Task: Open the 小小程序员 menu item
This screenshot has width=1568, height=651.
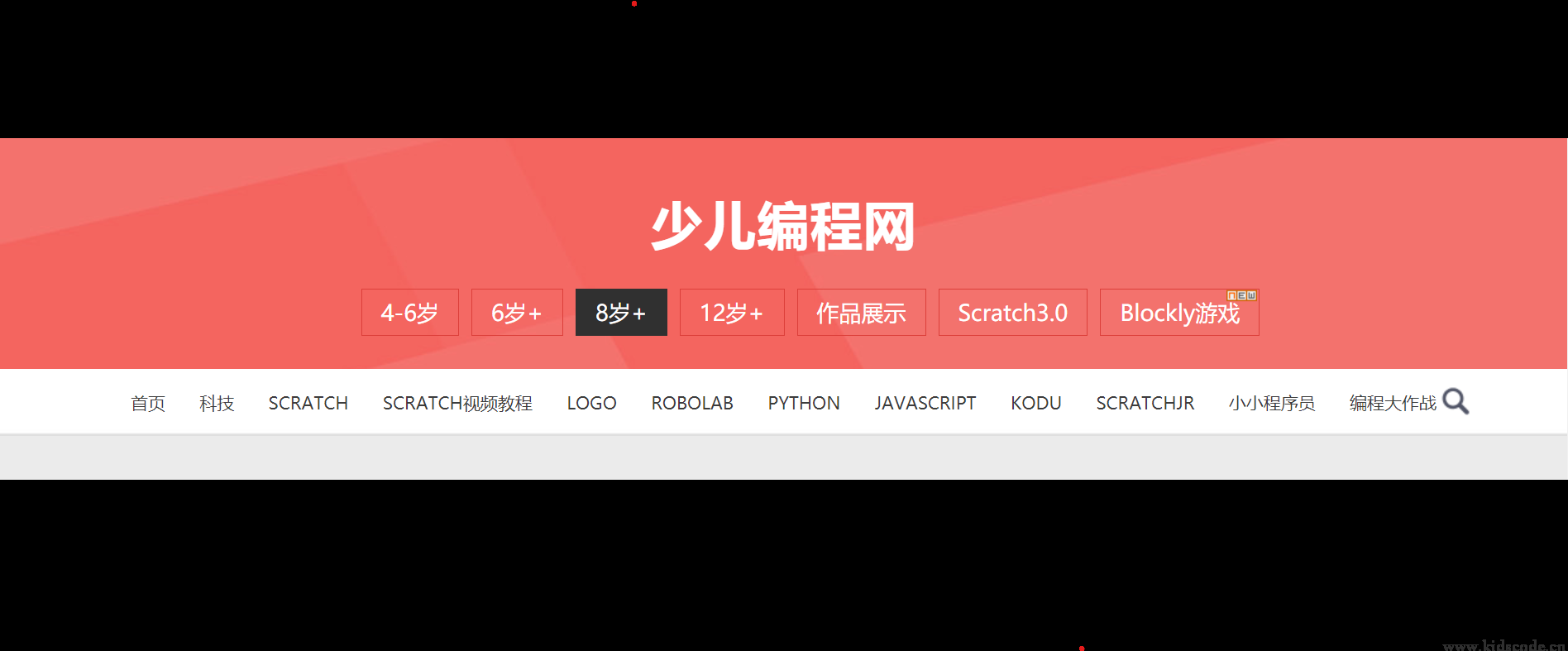Action: point(1272,403)
